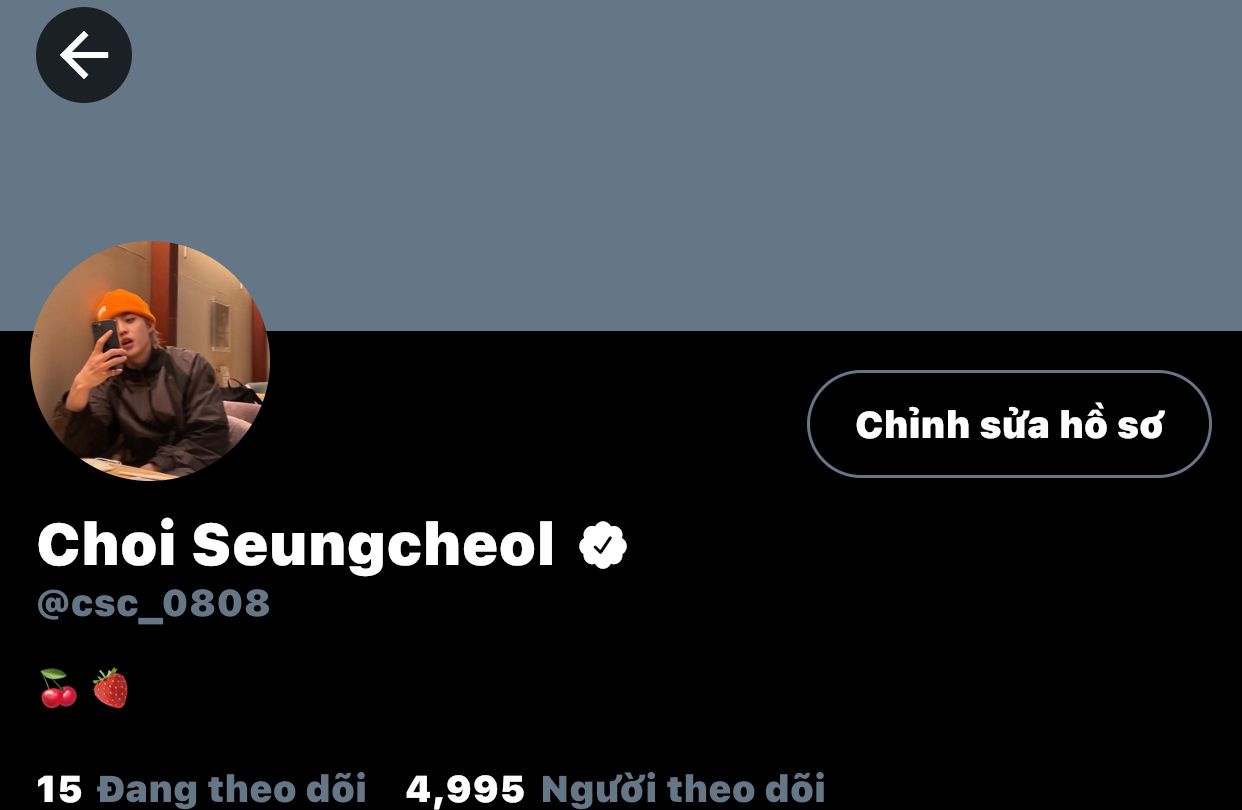Image resolution: width=1242 pixels, height=810 pixels.
Task: Open the circular profile picture
Action: (150, 361)
